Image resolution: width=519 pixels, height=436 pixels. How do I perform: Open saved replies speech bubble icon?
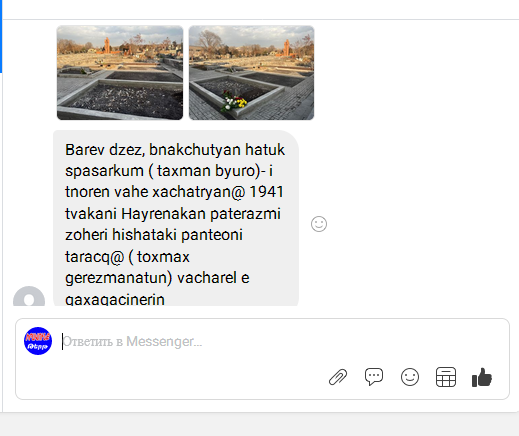(374, 377)
